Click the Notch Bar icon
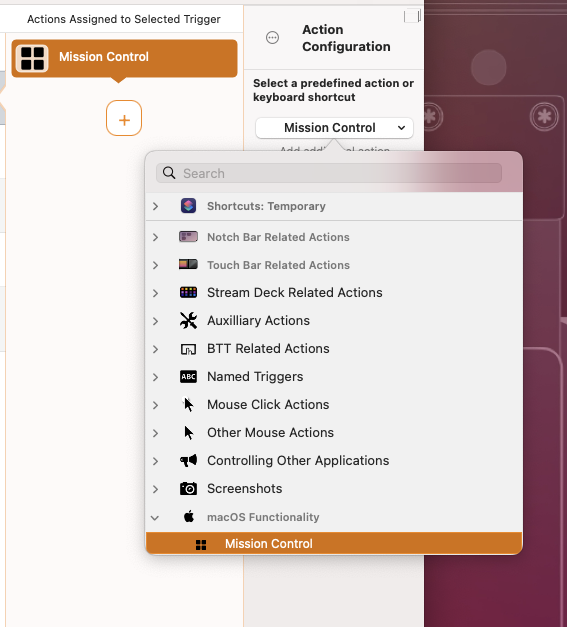Viewport: 567px width, 627px height. (x=188, y=237)
